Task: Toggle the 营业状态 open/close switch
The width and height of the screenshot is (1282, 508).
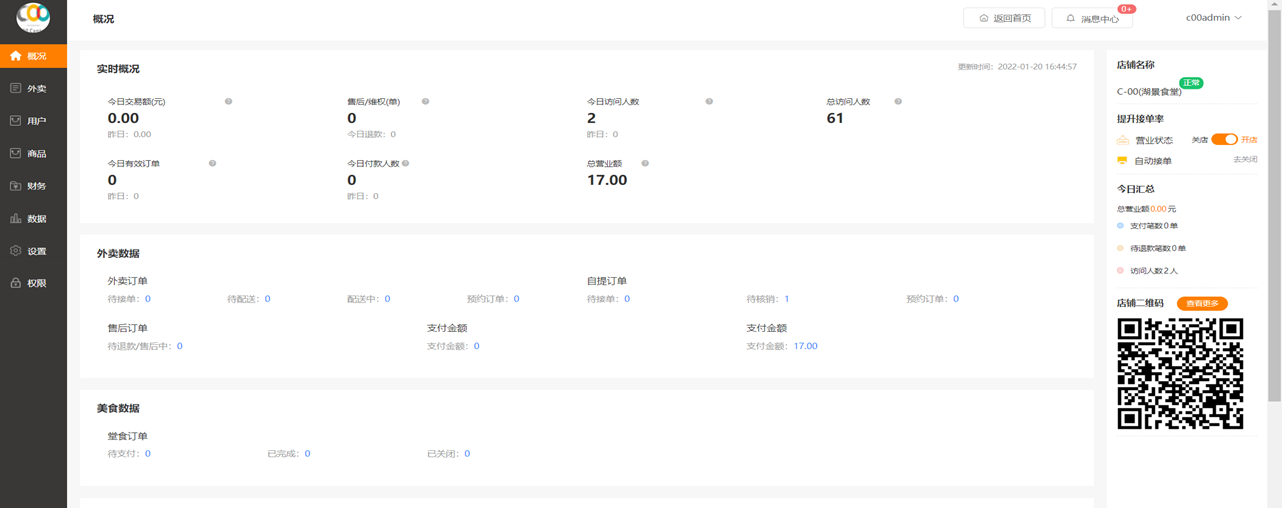Action: [x=1224, y=140]
